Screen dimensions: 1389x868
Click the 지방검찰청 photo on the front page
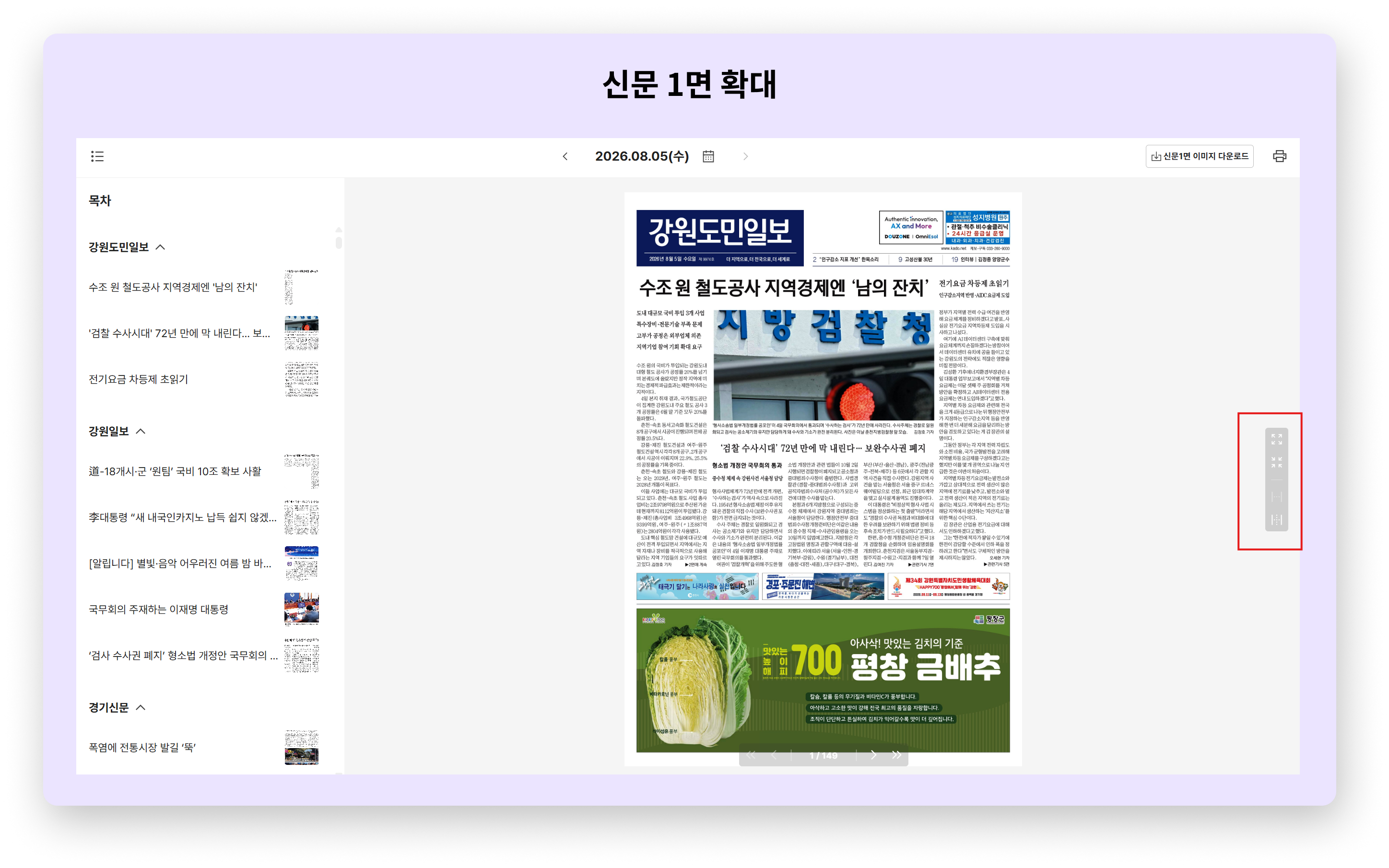823,365
